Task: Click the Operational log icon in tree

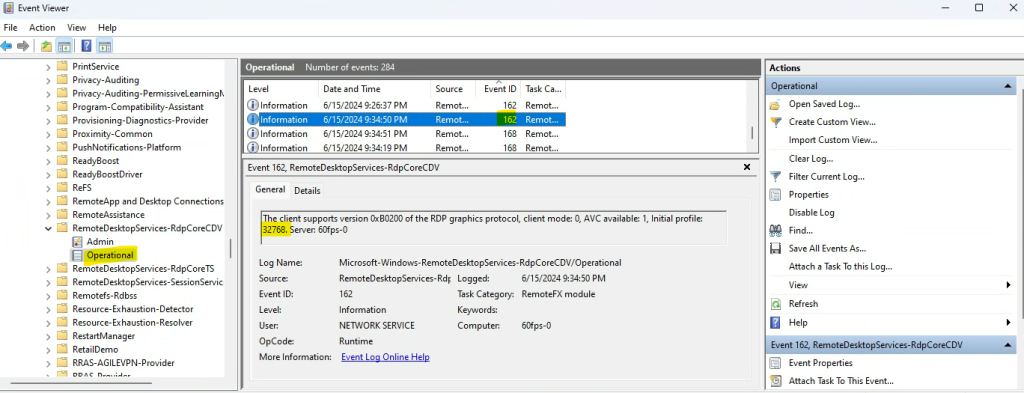Action: click(x=77, y=255)
